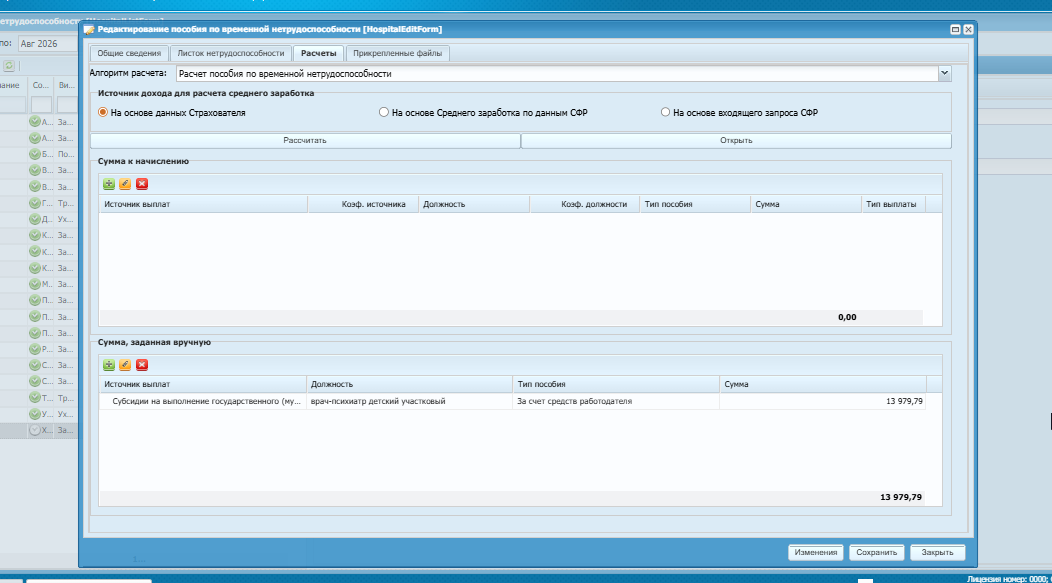Click the Рассчитать button
This screenshot has height=583, width=1052.
click(x=305, y=140)
